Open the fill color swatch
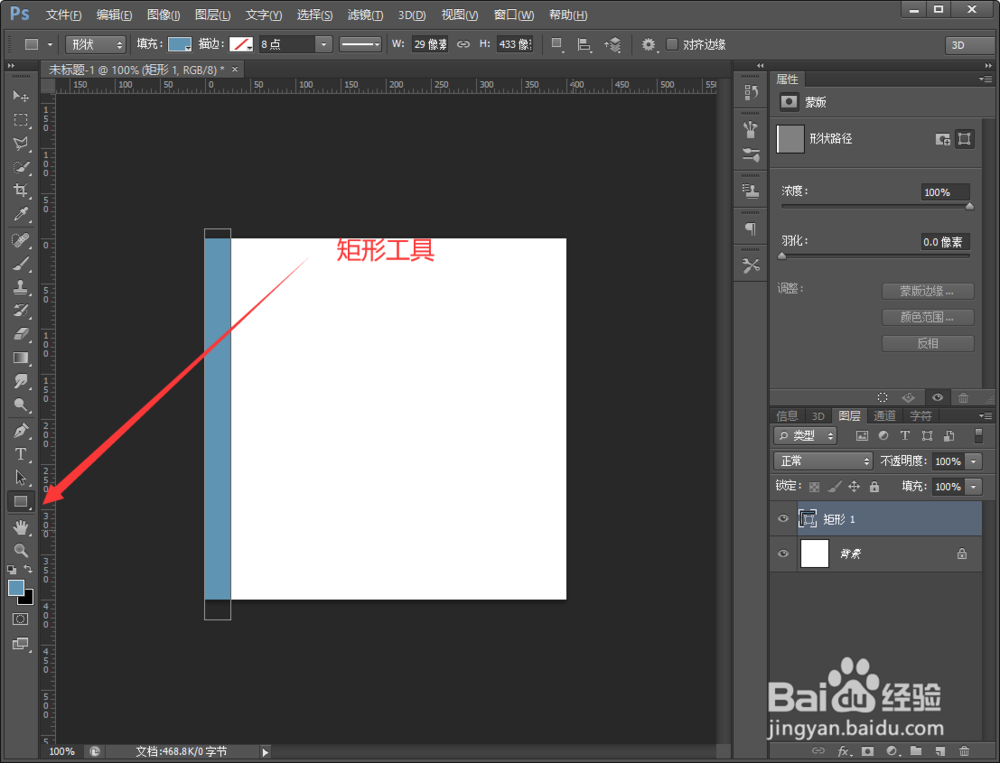Viewport: 1000px width, 763px height. point(179,44)
